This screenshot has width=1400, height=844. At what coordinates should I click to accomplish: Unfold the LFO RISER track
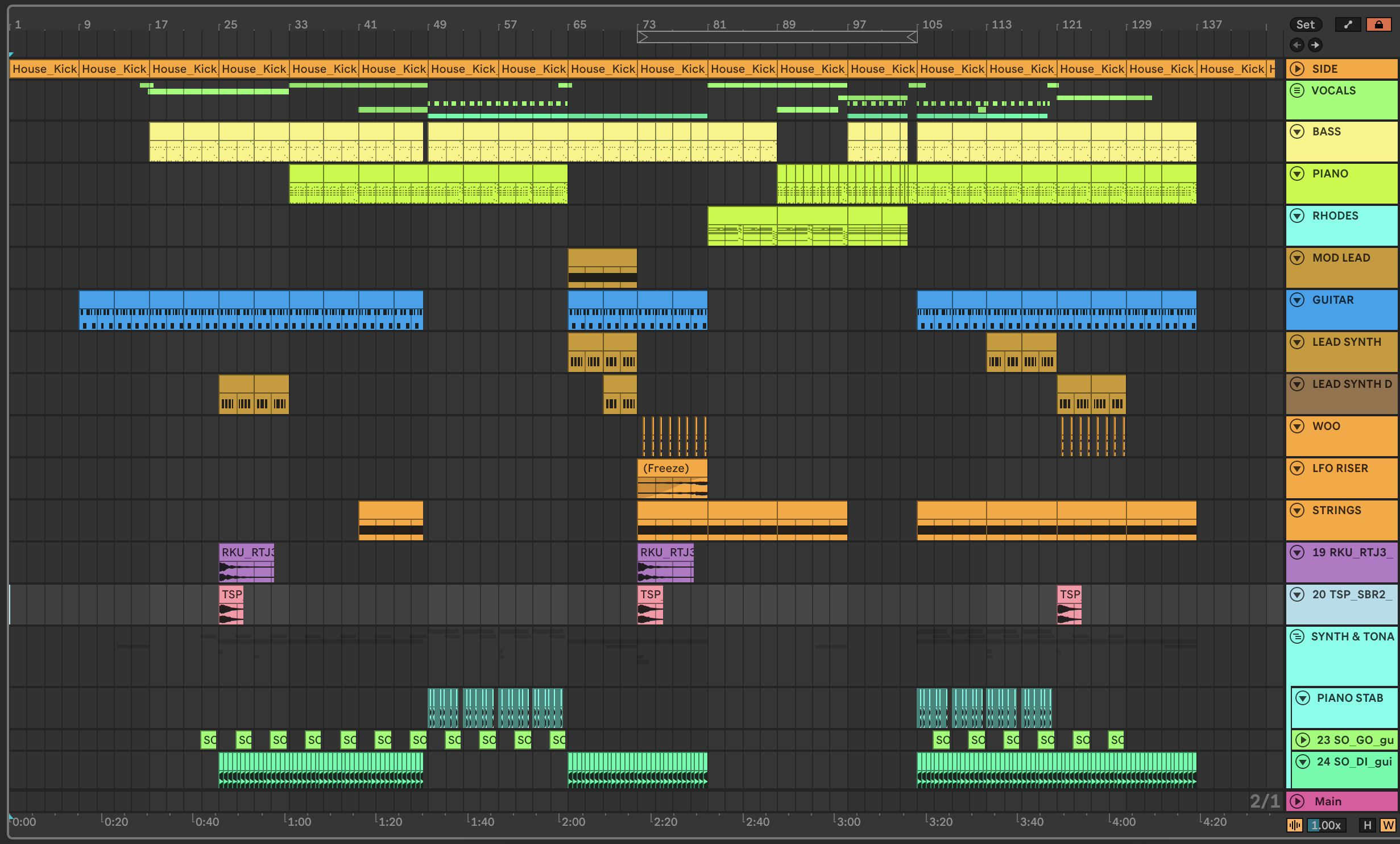point(1297,468)
